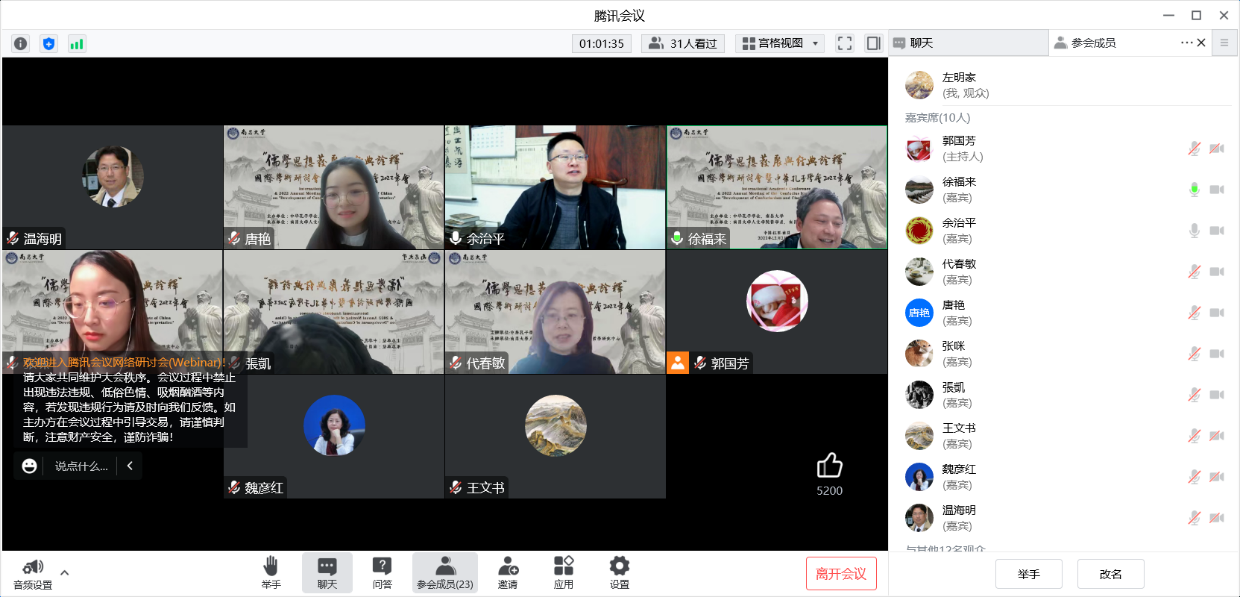The height and width of the screenshot is (597, 1240).
Task: Switch to the 聊天 tab
Action: tap(968, 43)
